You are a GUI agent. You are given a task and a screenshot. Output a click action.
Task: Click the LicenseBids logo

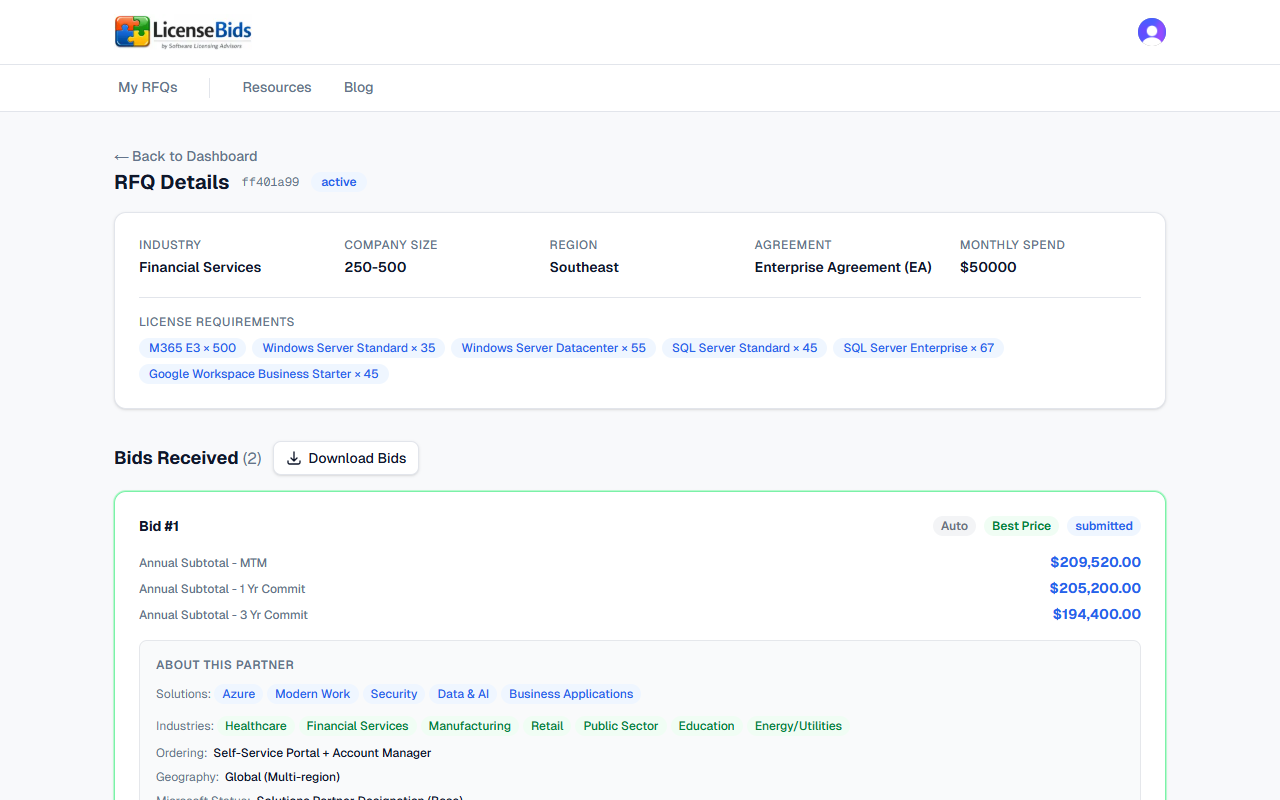pos(183,32)
